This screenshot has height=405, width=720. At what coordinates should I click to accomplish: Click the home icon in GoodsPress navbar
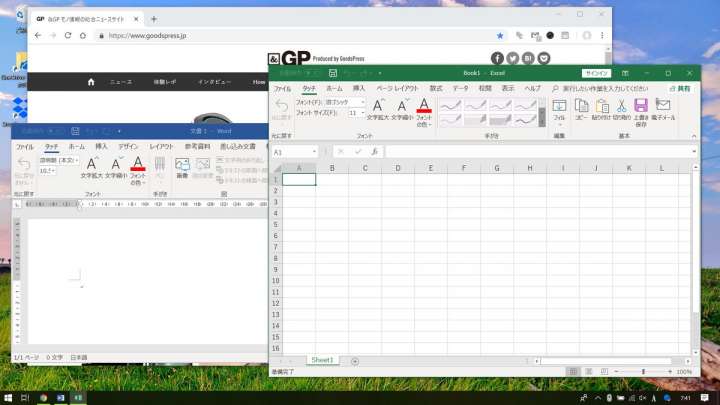[91, 82]
